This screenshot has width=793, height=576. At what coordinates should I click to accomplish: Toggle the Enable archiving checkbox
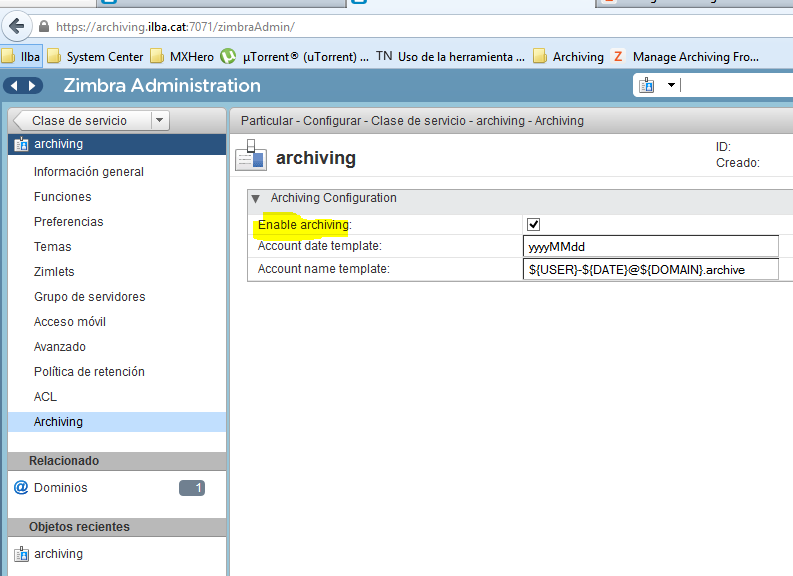coord(533,224)
